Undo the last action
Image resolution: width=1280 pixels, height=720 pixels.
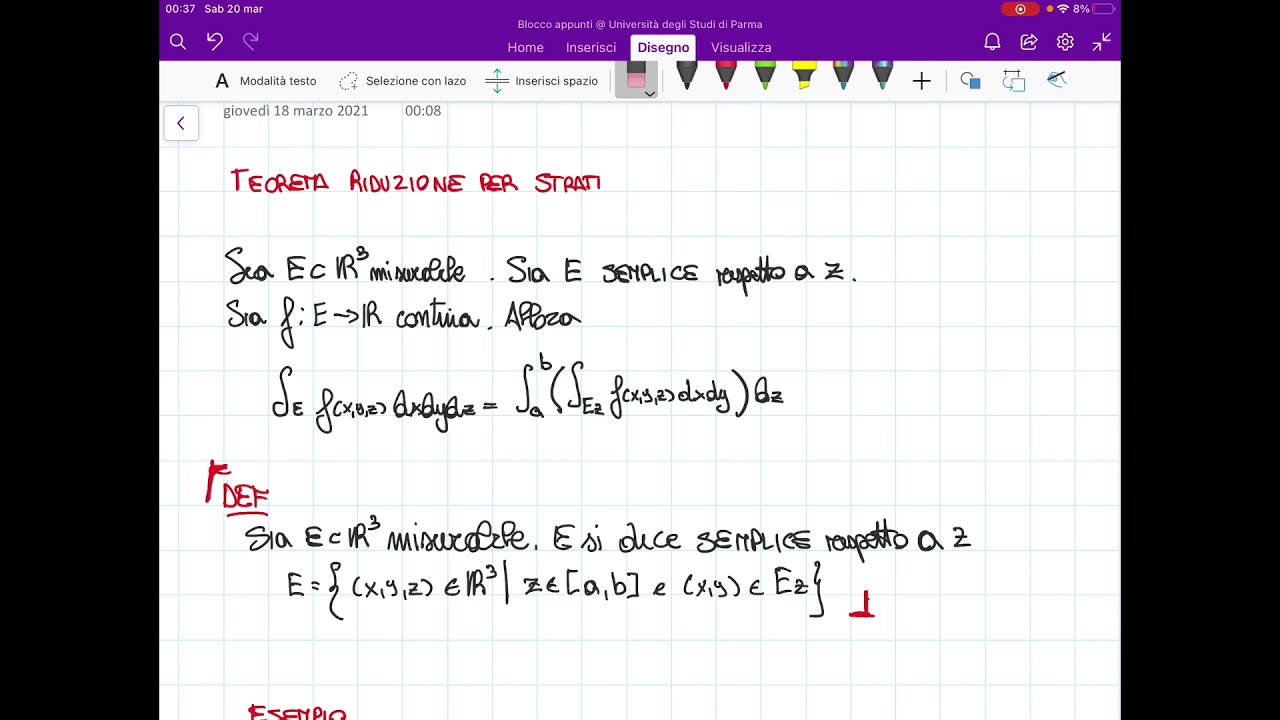[214, 41]
